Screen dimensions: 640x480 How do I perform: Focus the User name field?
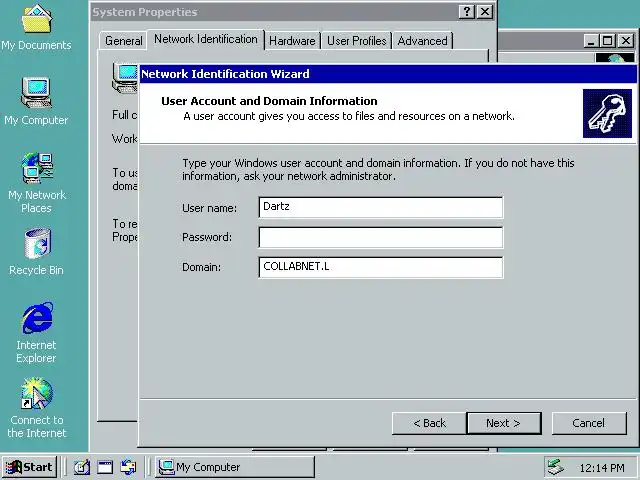(x=381, y=207)
